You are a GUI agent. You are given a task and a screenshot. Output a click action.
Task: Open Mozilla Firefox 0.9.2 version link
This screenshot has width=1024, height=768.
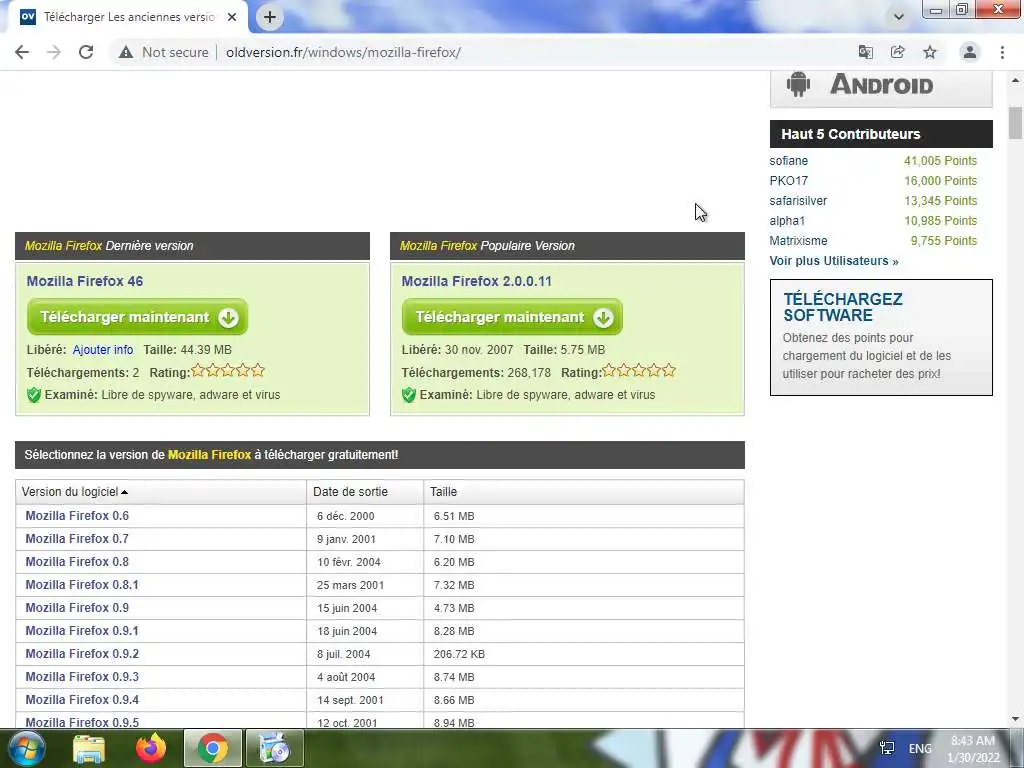point(82,654)
